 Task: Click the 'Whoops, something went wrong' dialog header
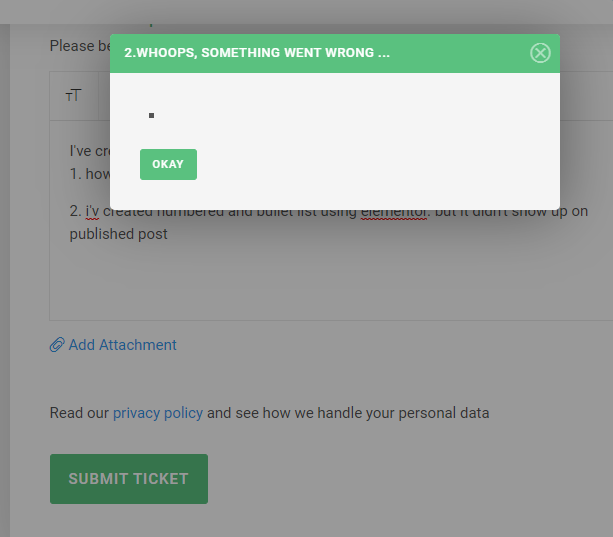pos(335,53)
